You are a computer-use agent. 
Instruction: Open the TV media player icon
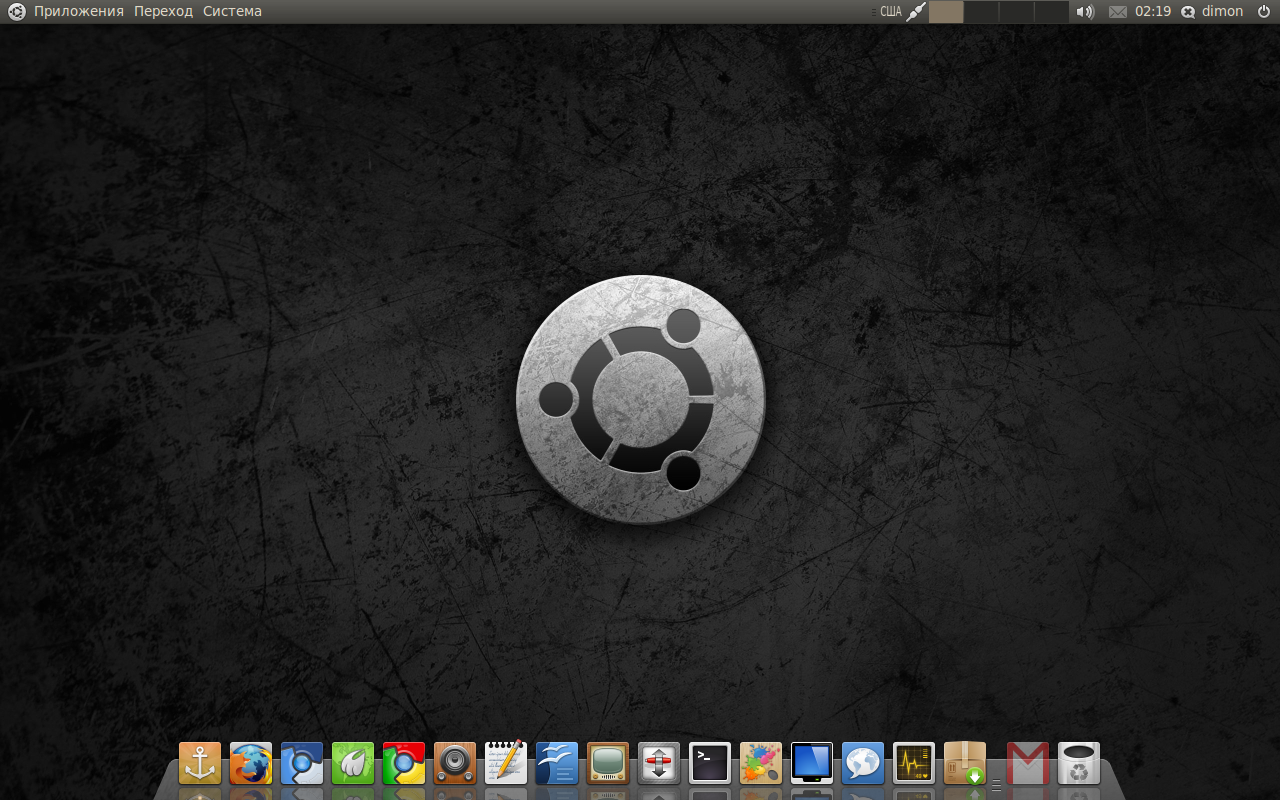[608, 763]
